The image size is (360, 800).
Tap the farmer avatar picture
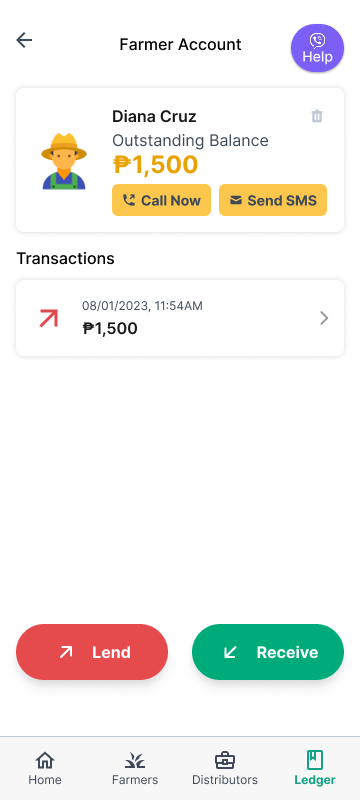coord(64,161)
